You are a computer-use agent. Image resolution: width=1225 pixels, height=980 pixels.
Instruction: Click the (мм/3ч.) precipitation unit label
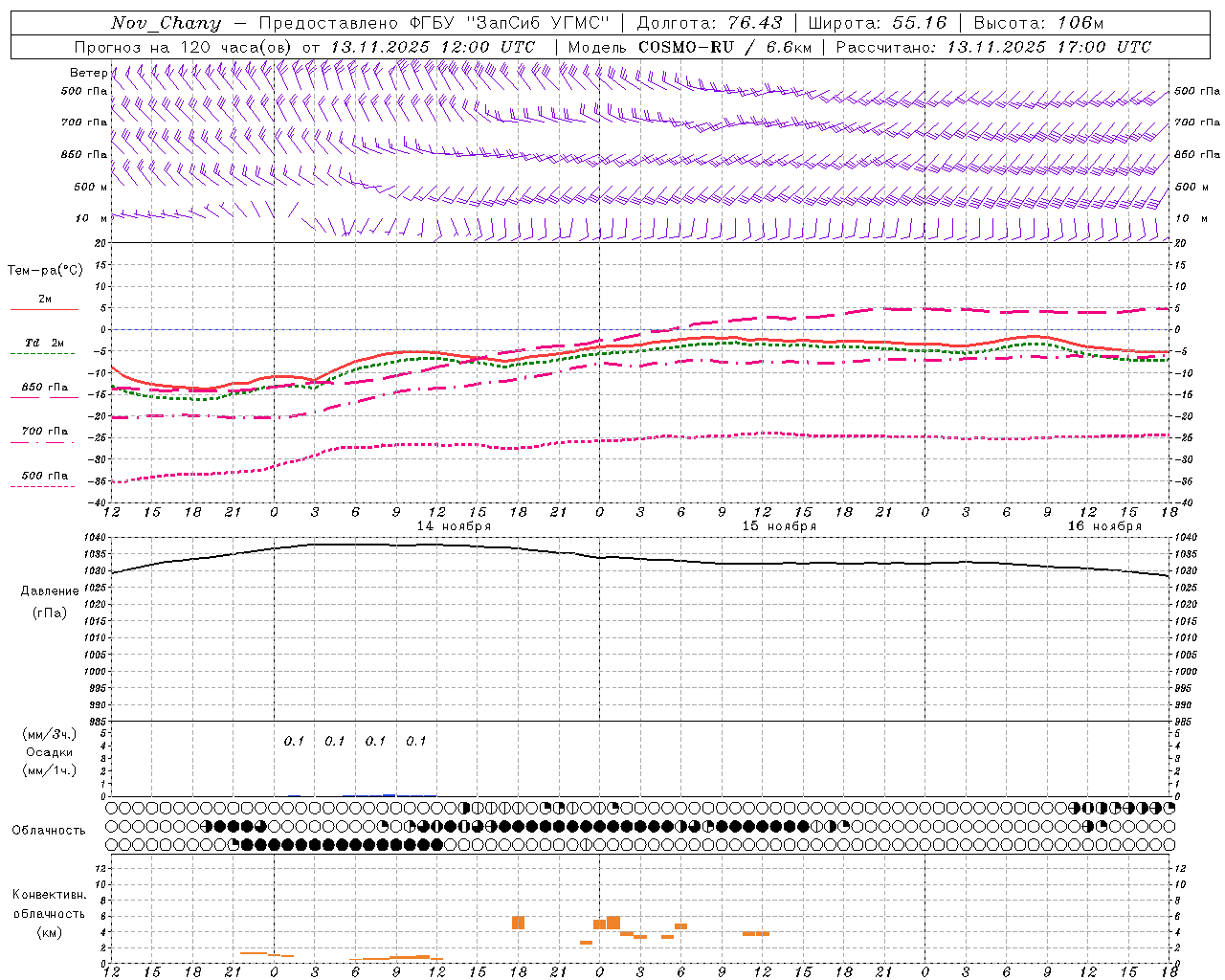(50, 734)
